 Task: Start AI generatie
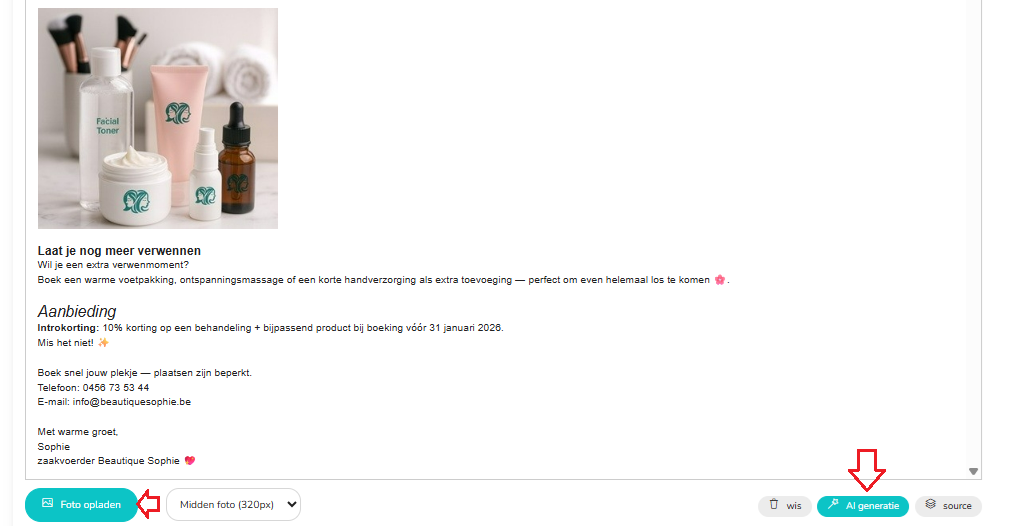click(862, 506)
